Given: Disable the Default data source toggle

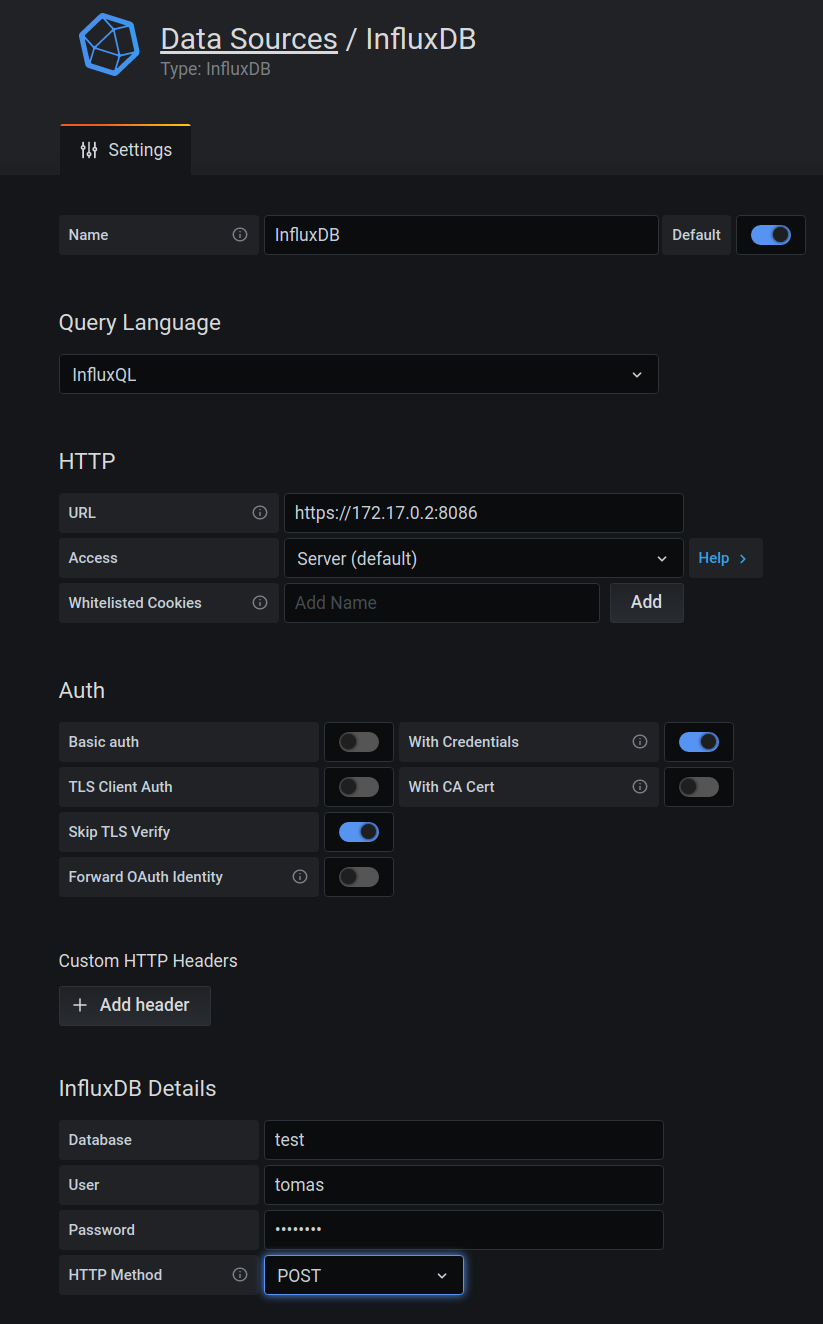Looking at the screenshot, I should [770, 234].
